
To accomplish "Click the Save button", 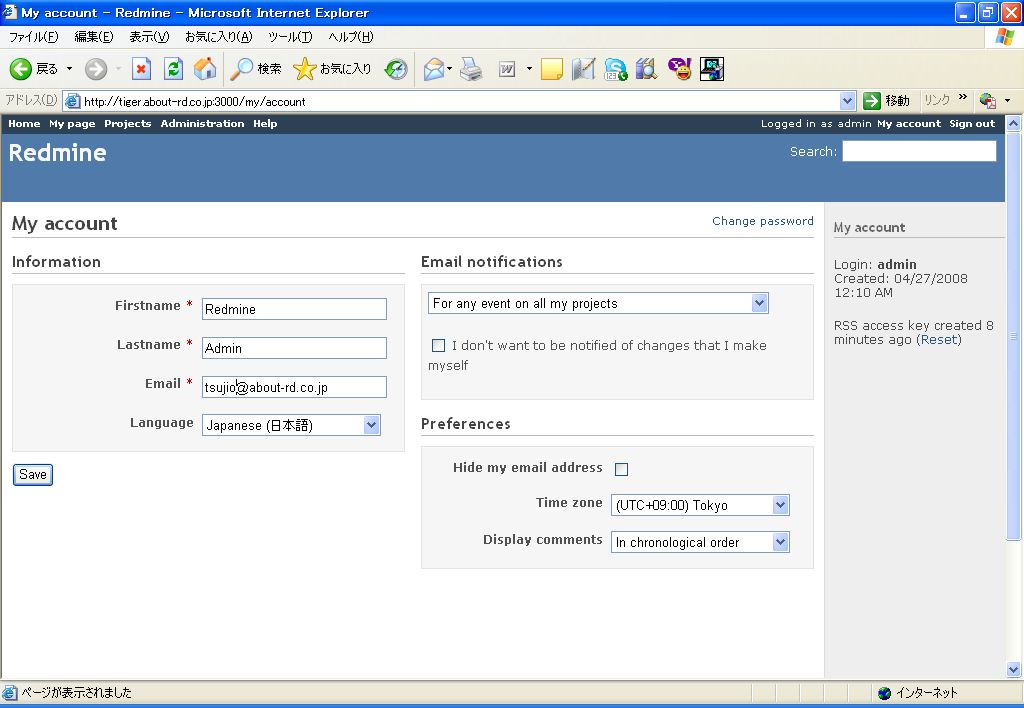I will click(x=33, y=475).
